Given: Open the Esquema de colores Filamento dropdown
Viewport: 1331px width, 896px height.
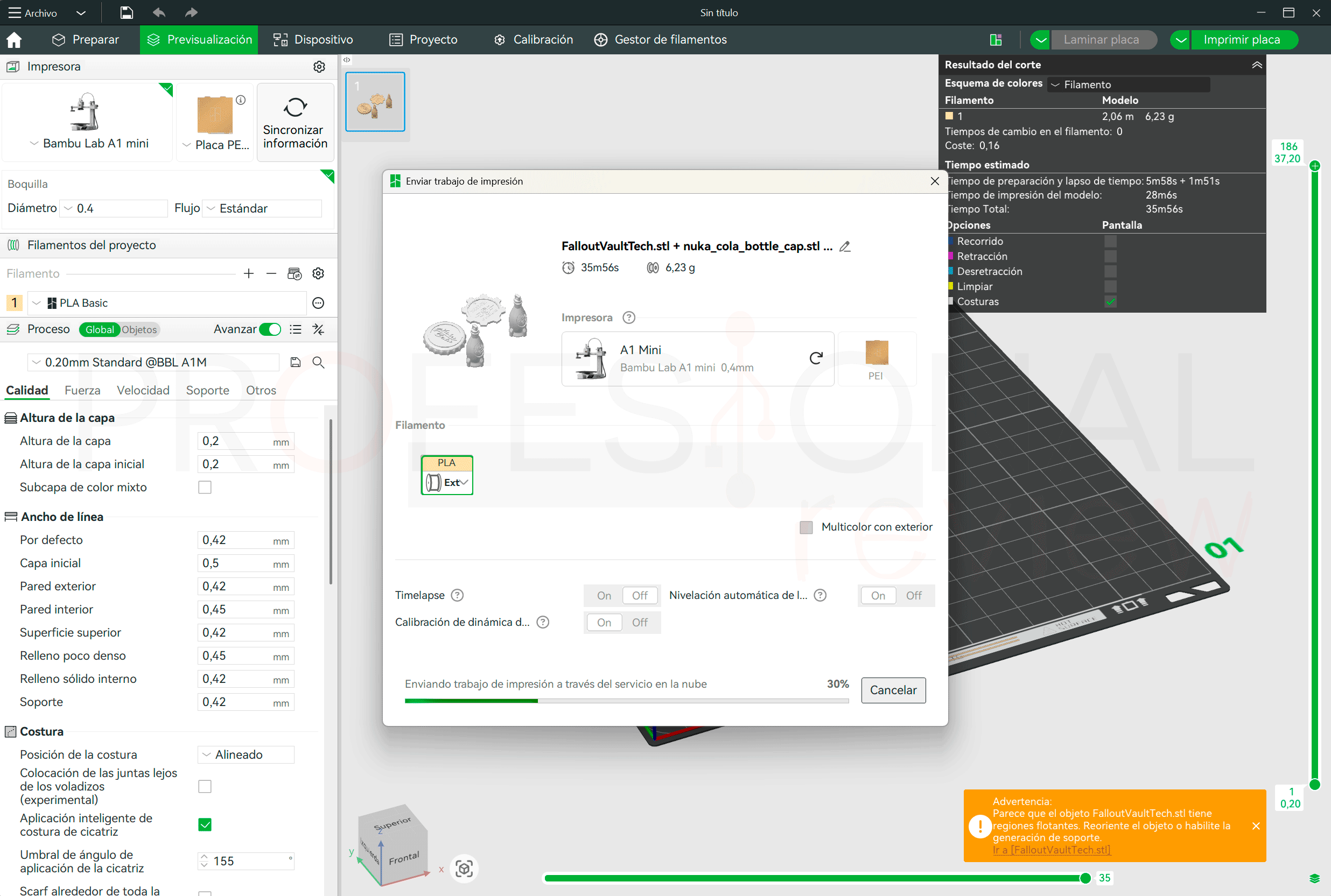Looking at the screenshot, I should (x=1129, y=84).
